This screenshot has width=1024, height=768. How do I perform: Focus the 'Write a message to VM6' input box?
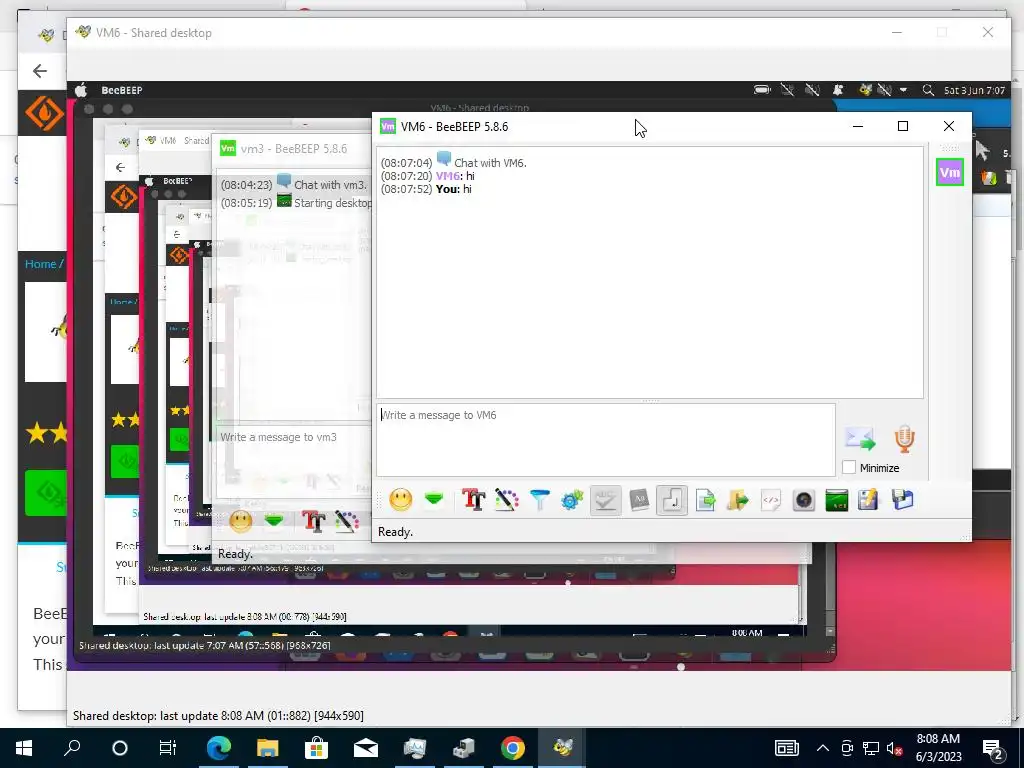(606, 440)
